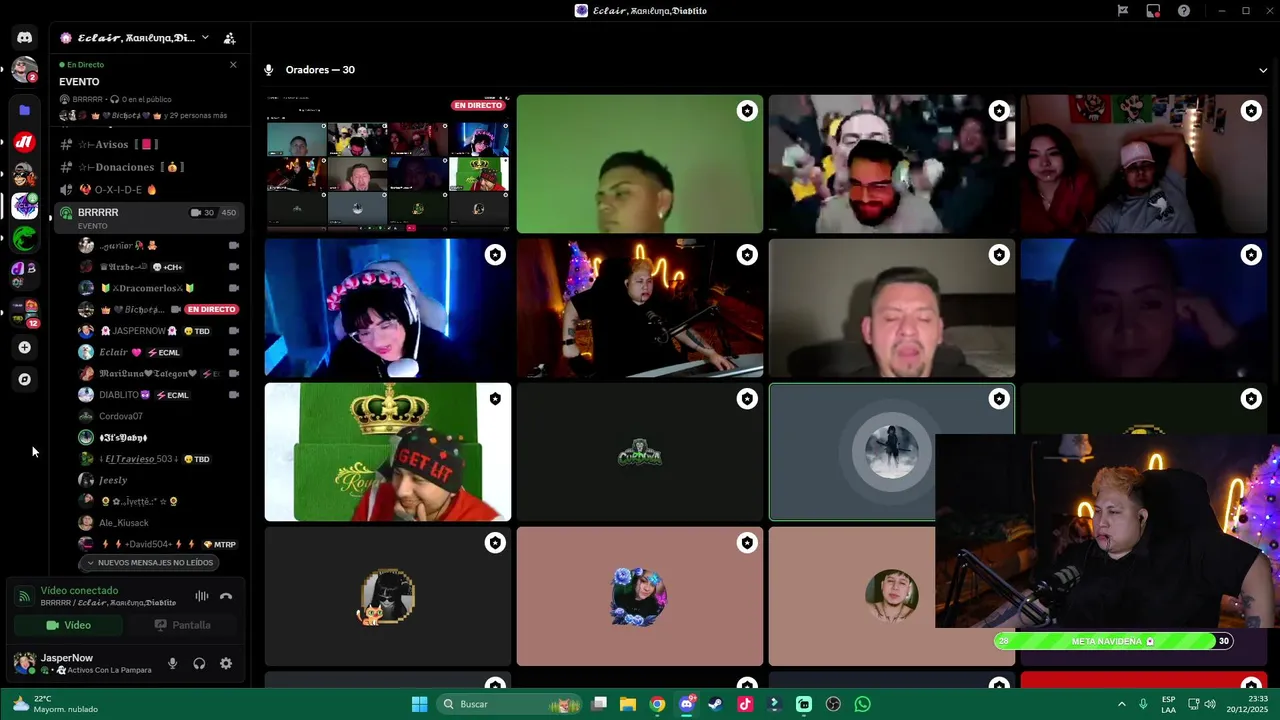The image size is (1280, 720).
Task: Collapse the Oradores section chevron
Action: click(x=1263, y=70)
